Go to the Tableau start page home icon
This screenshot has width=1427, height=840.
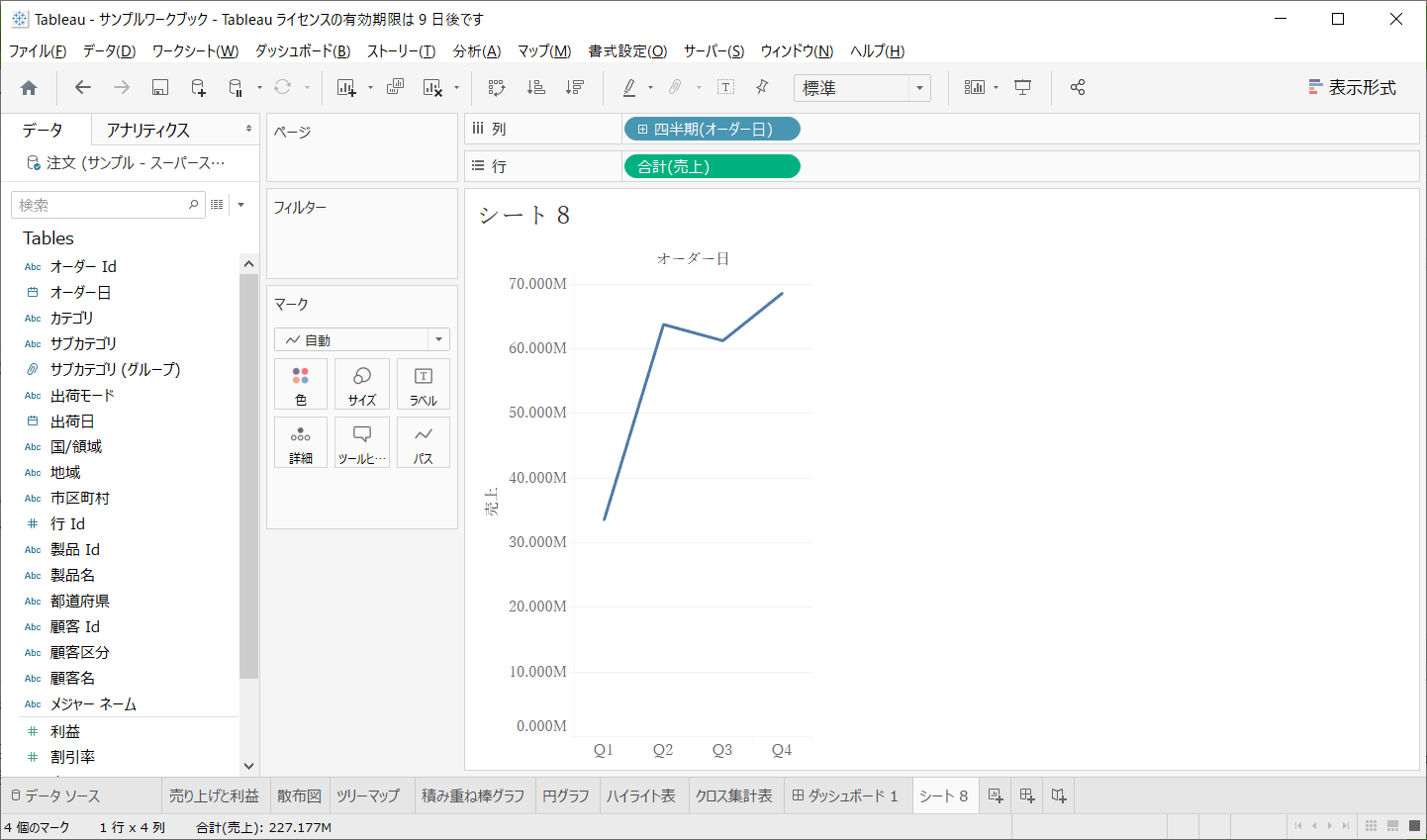pyautogui.click(x=29, y=88)
